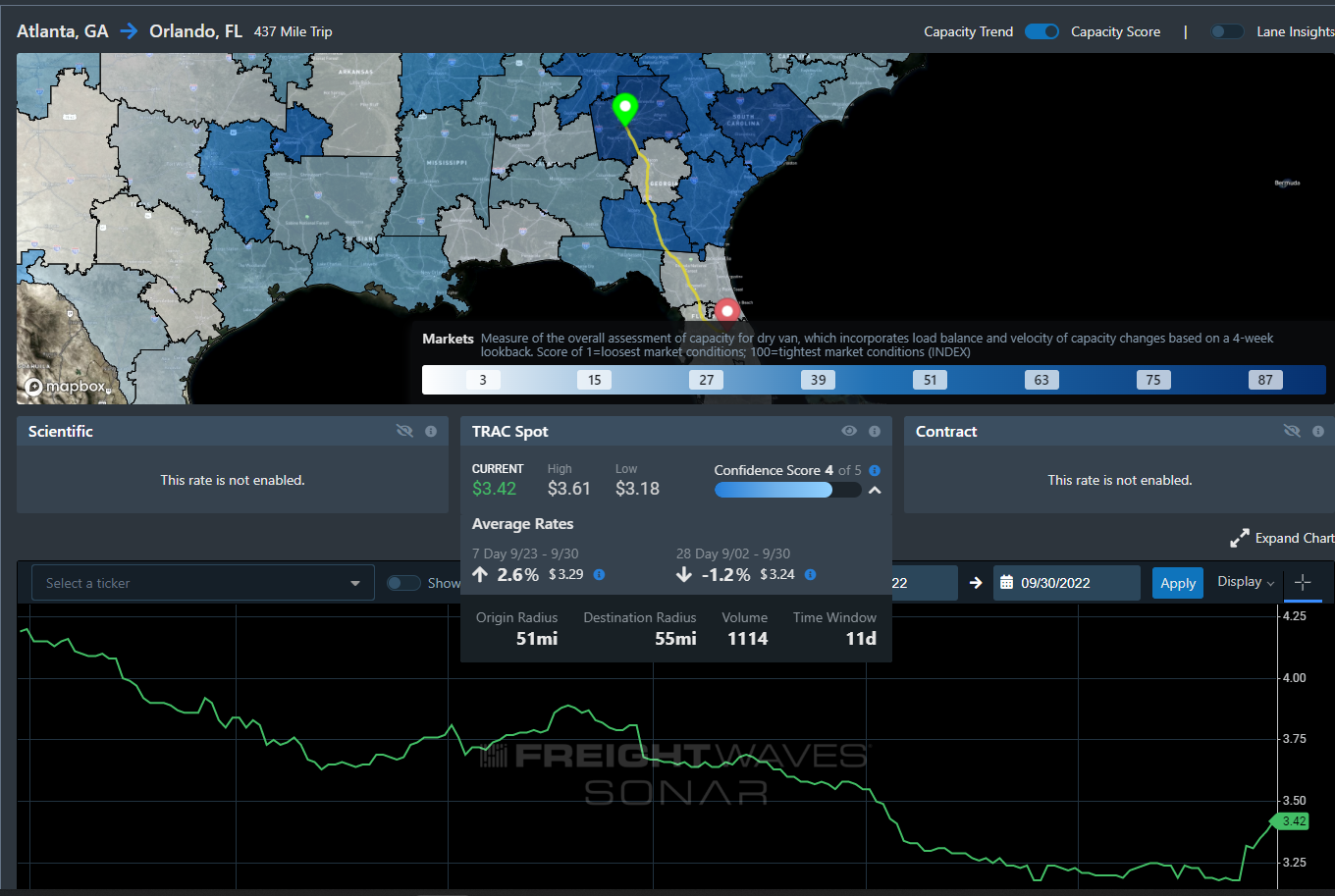The image size is (1335, 896).
Task: Click the Scientific panel title
Action: pyautogui.click(x=61, y=431)
